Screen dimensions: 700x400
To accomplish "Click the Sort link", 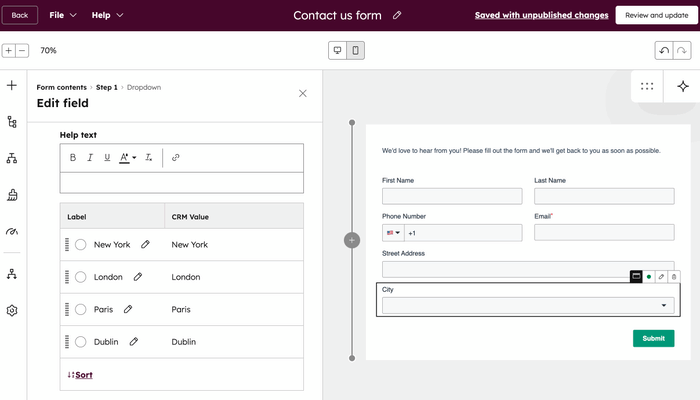I will click(x=82, y=375).
